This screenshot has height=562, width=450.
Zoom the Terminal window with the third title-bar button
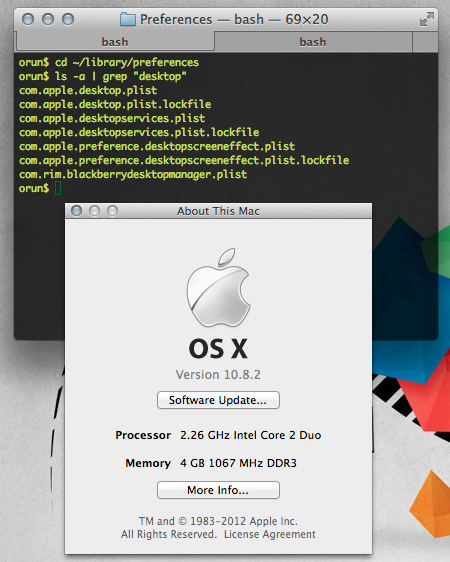coord(68,19)
